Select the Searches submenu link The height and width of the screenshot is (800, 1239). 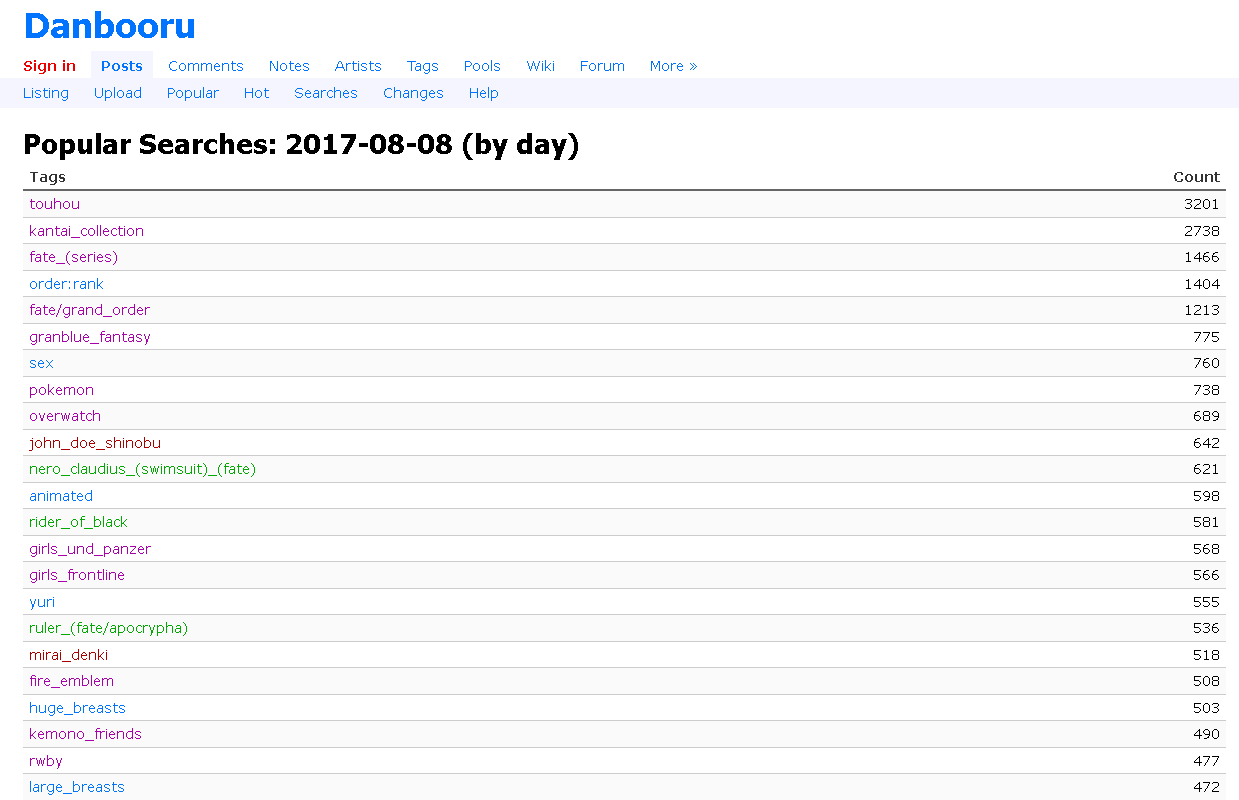(326, 93)
